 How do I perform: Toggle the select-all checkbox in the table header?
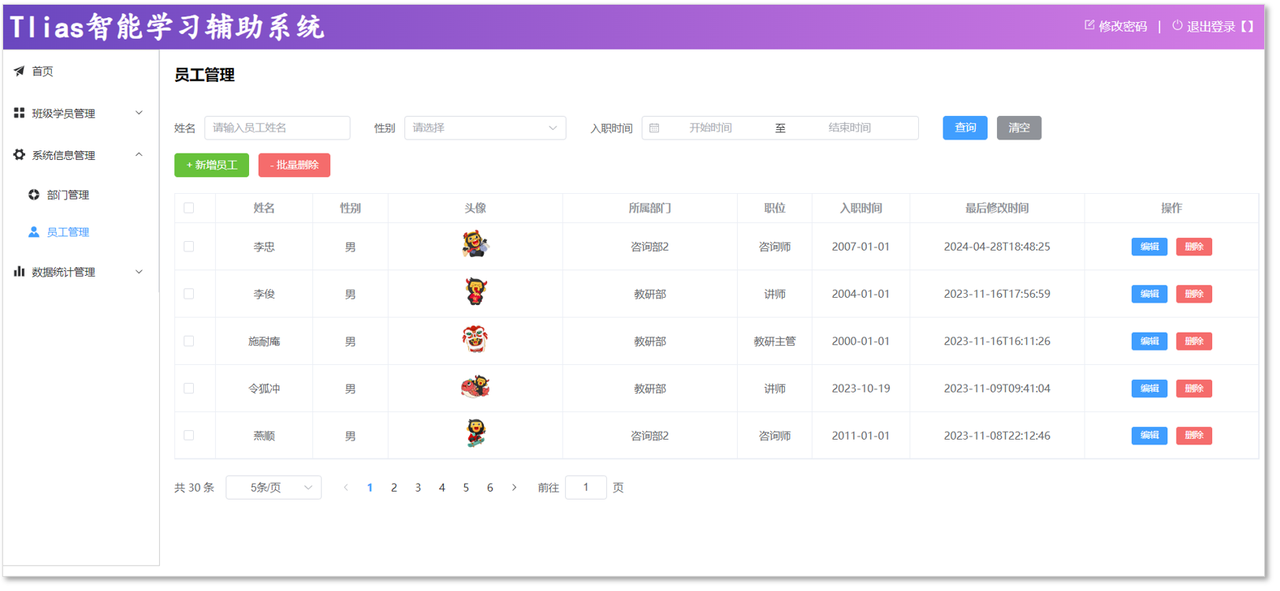[189, 208]
